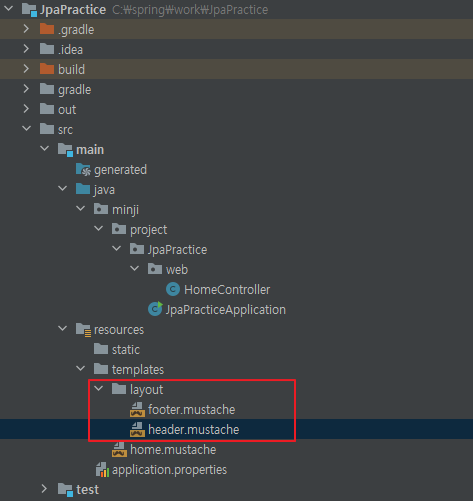Collapse the JpaPractice package chevron
The height and width of the screenshot is (501, 473).
click(x=116, y=248)
